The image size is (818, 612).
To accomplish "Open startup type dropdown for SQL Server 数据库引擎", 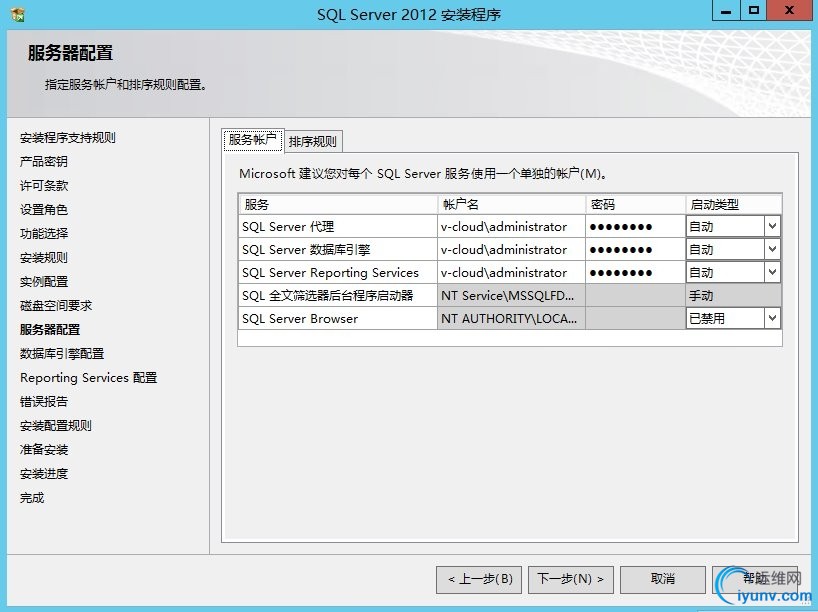I will [x=772, y=249].
